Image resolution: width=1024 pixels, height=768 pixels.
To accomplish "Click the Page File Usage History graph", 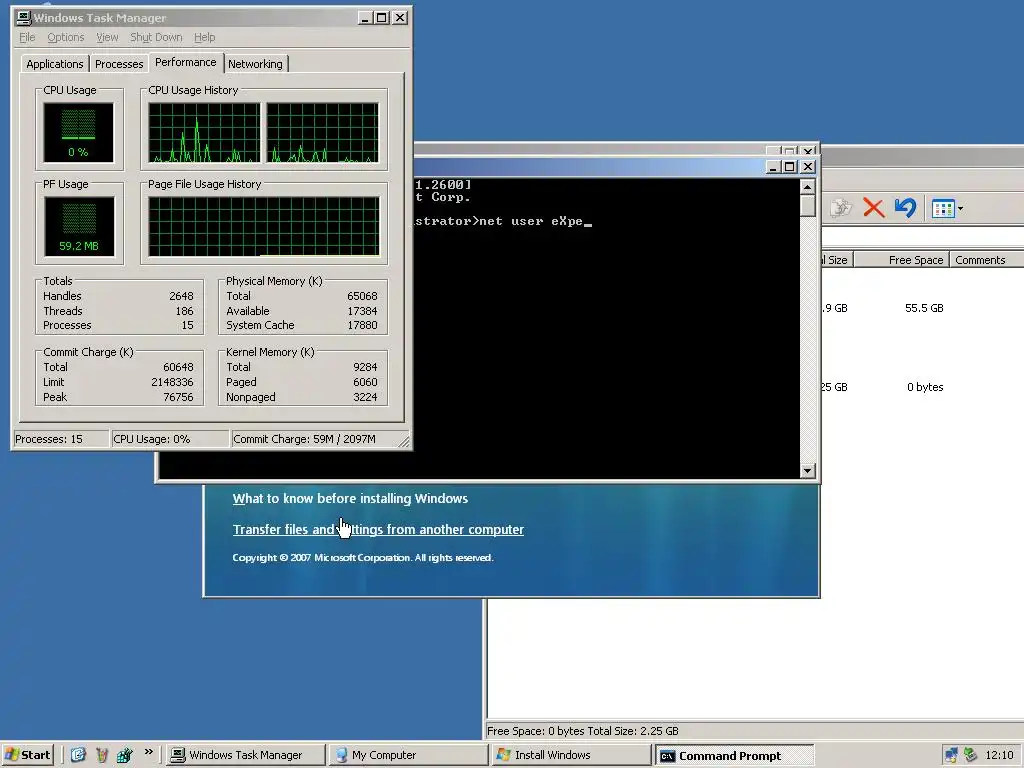I will (264, 227).
